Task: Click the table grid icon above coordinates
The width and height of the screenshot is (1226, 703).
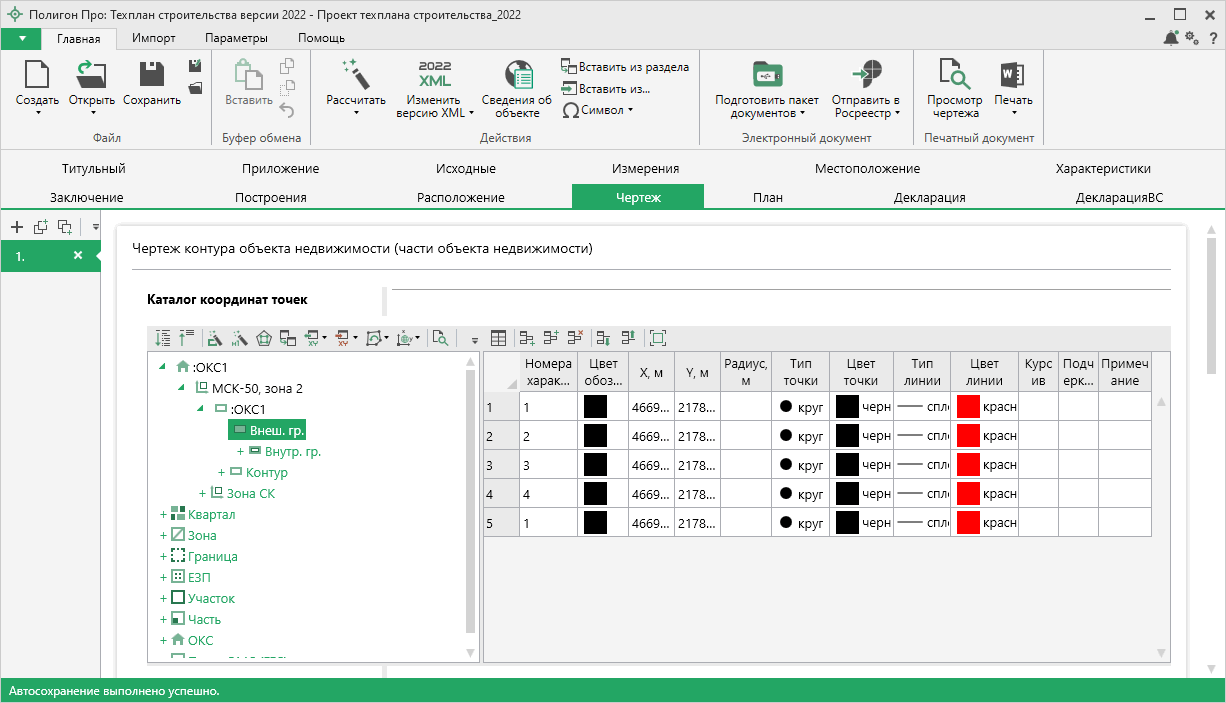Action: (x=498, y=338)
